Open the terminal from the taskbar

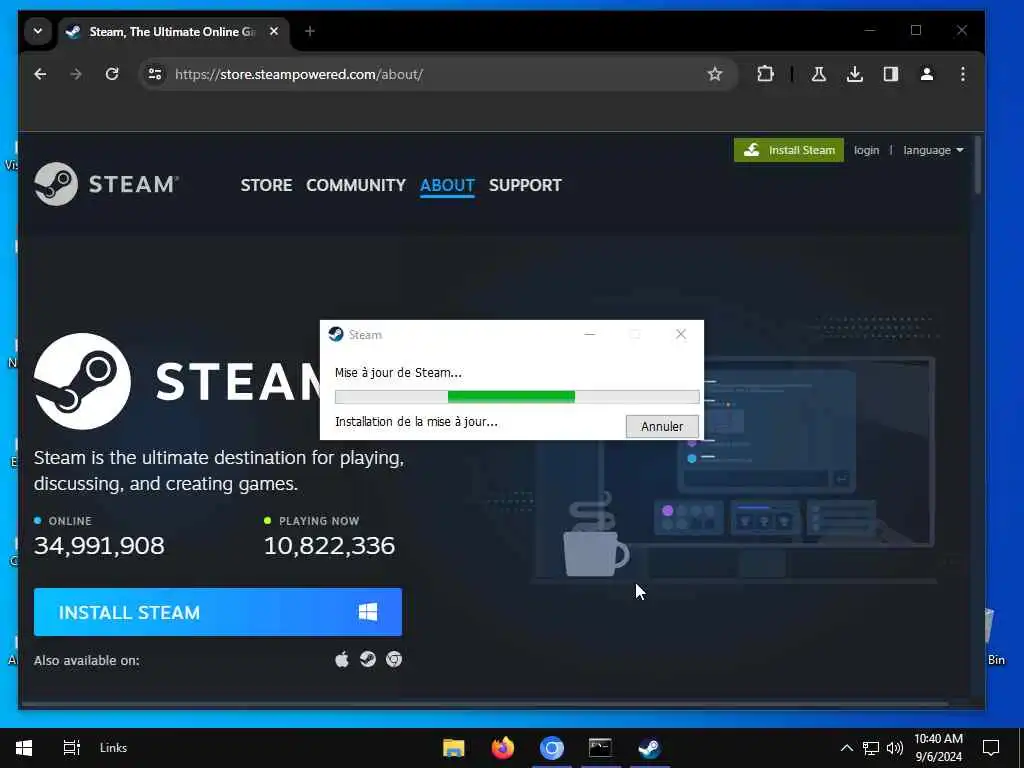coord(600,748)
